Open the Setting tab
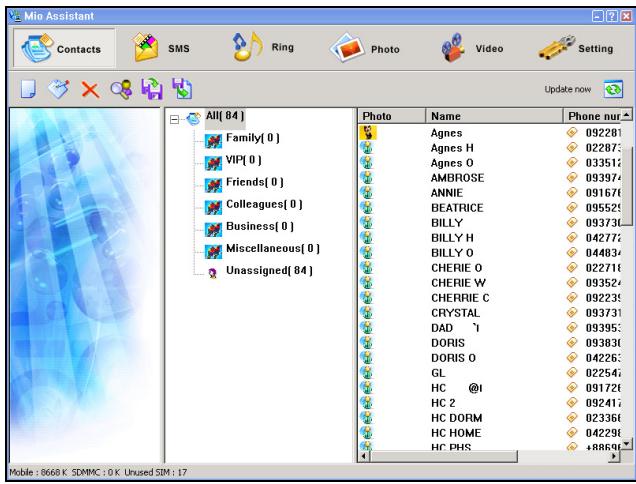Viewport: 636px width, 484px height. click(576, 48)
